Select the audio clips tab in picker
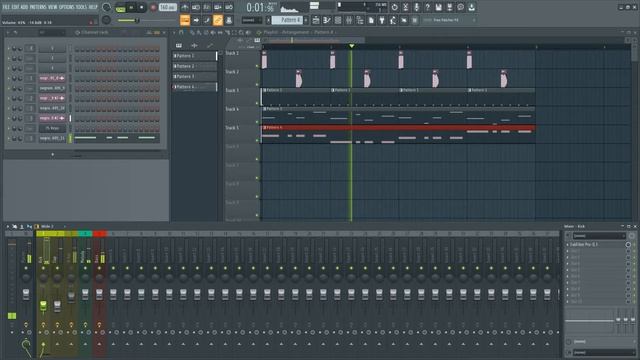 point(194,45)
